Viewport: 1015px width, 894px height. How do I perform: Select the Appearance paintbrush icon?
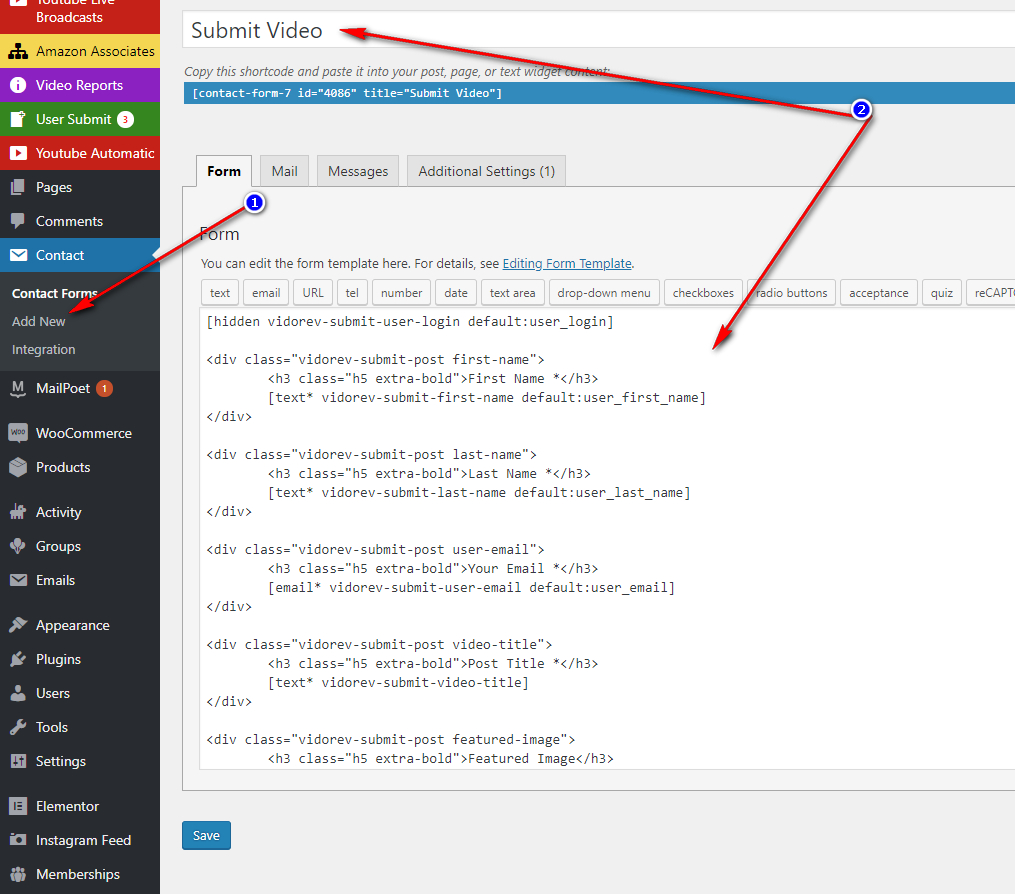point(18,625)
